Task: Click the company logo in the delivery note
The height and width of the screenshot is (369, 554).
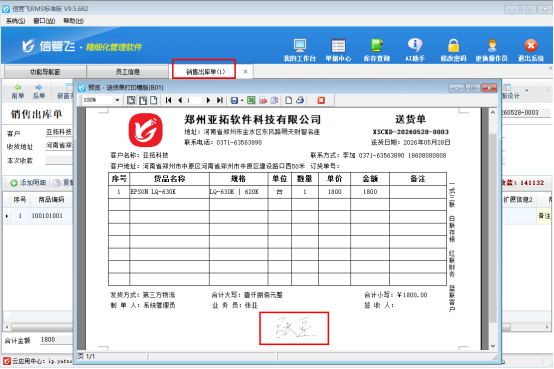Action: pyautogui.click(x=146, y=130)
